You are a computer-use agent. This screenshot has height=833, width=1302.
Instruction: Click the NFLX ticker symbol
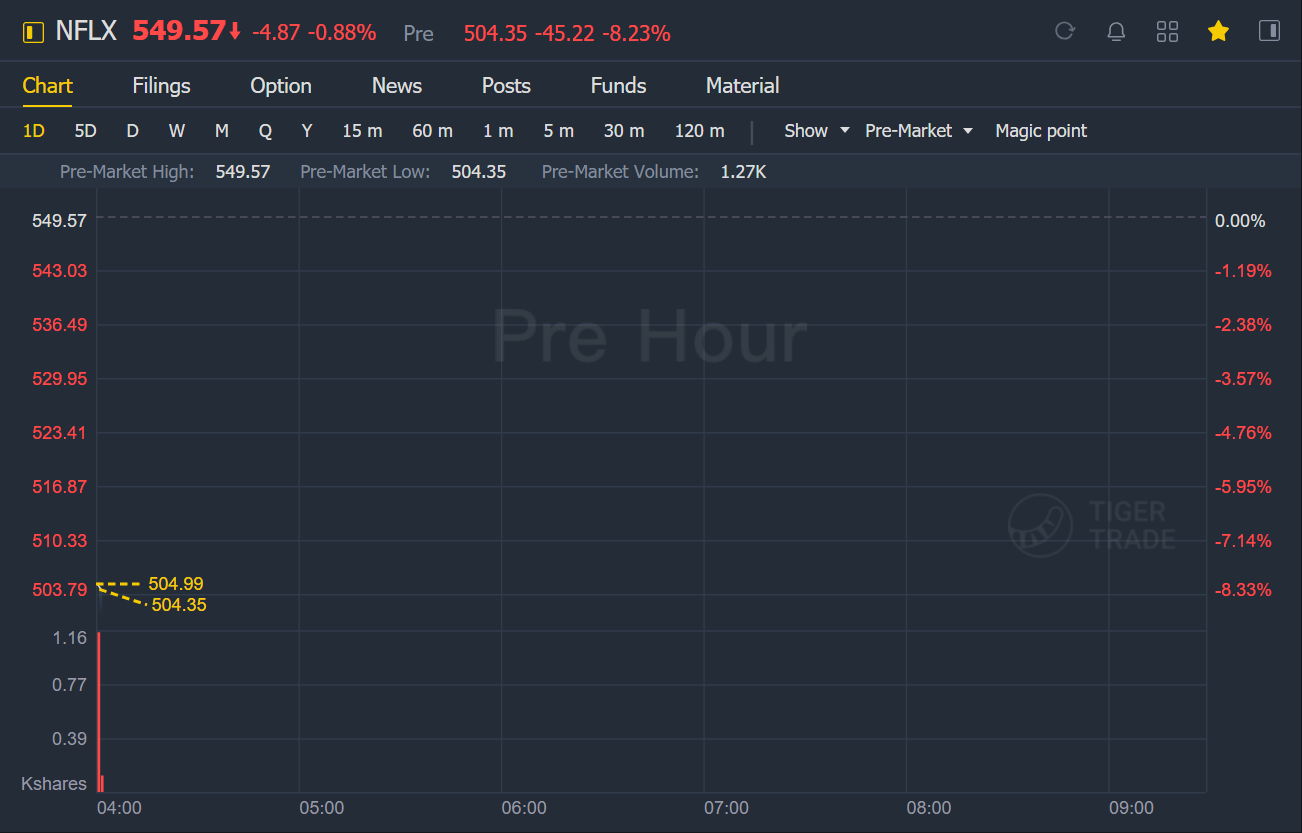[86, 32]
